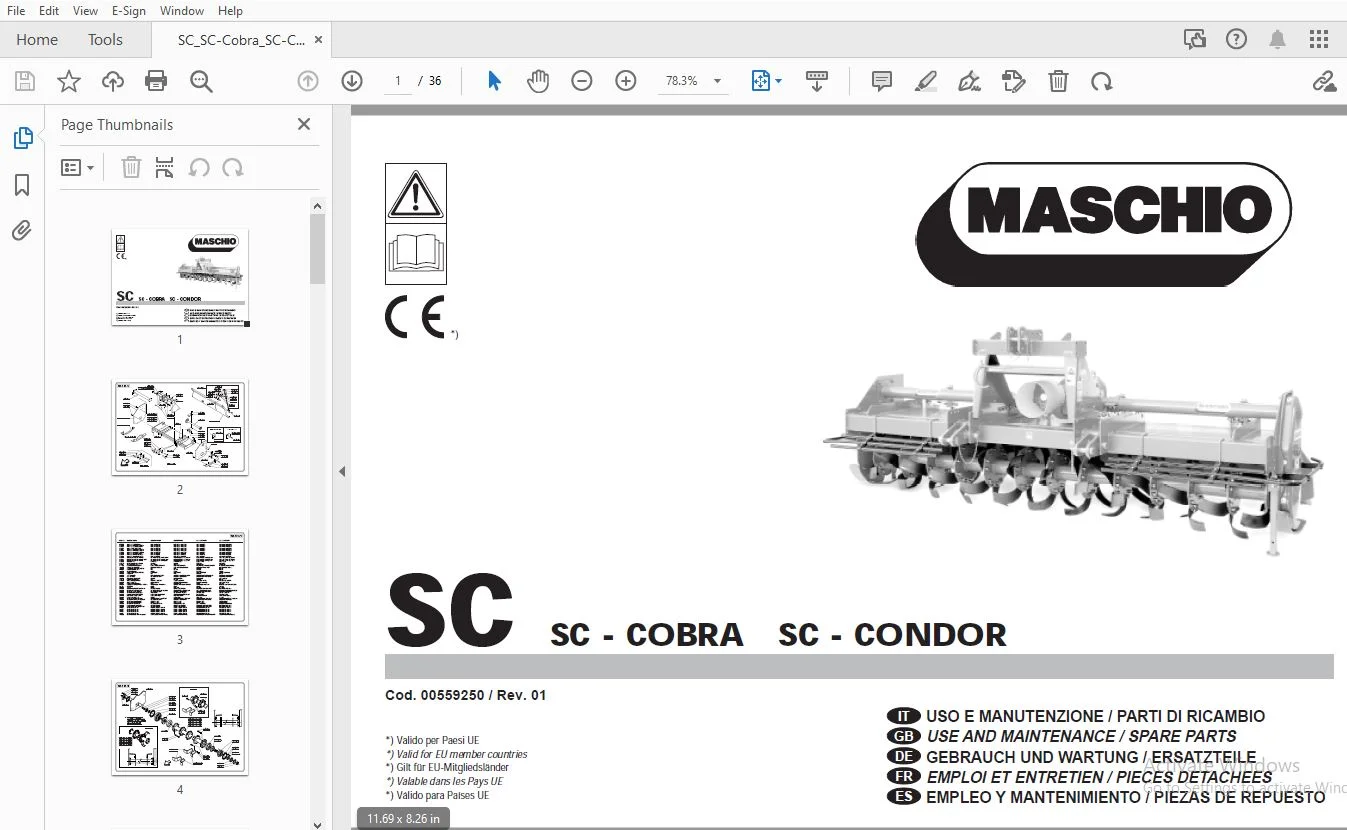Open the apps grid icon
The height and width of the screenshot is (830, 1347).
[x=1318, y=40]
